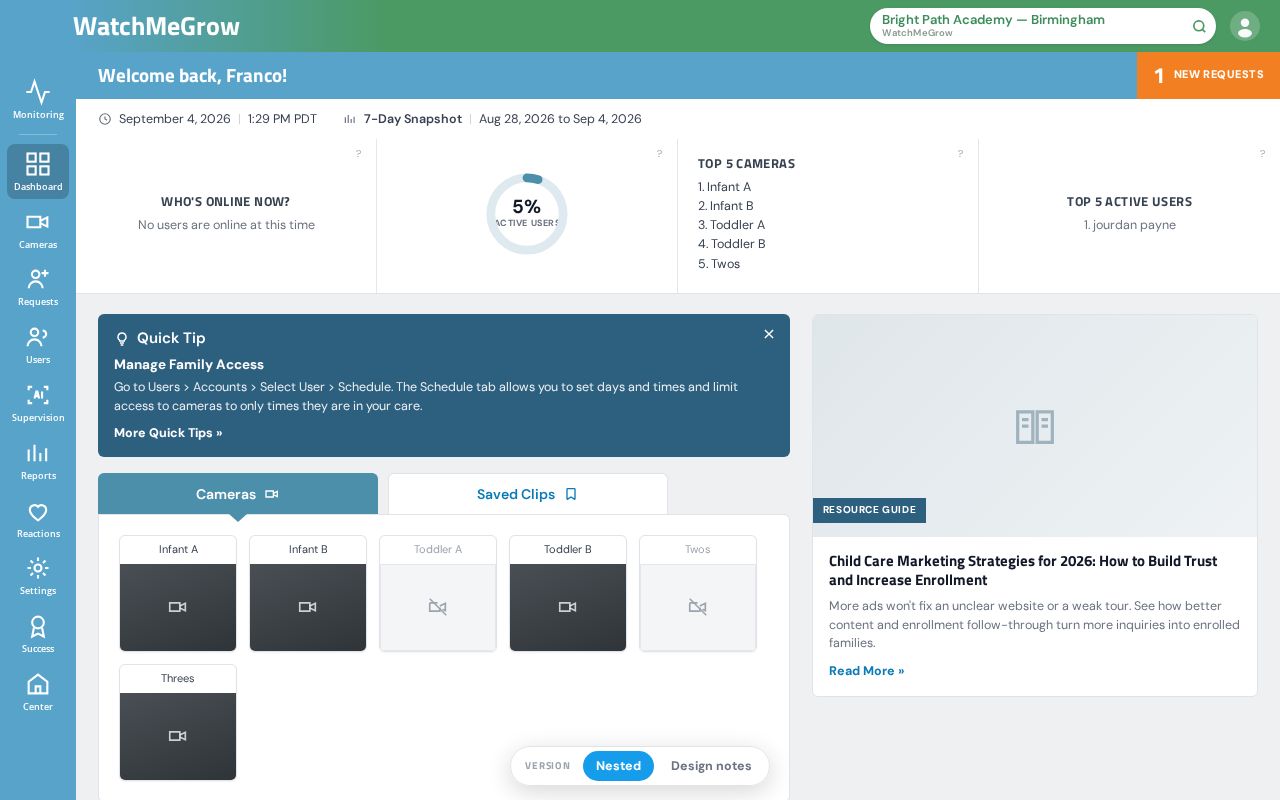Go to Cameras in the sidebar
Image resolution: width=1280 pixels, height=800 pixels.
[x=38, y=230]
